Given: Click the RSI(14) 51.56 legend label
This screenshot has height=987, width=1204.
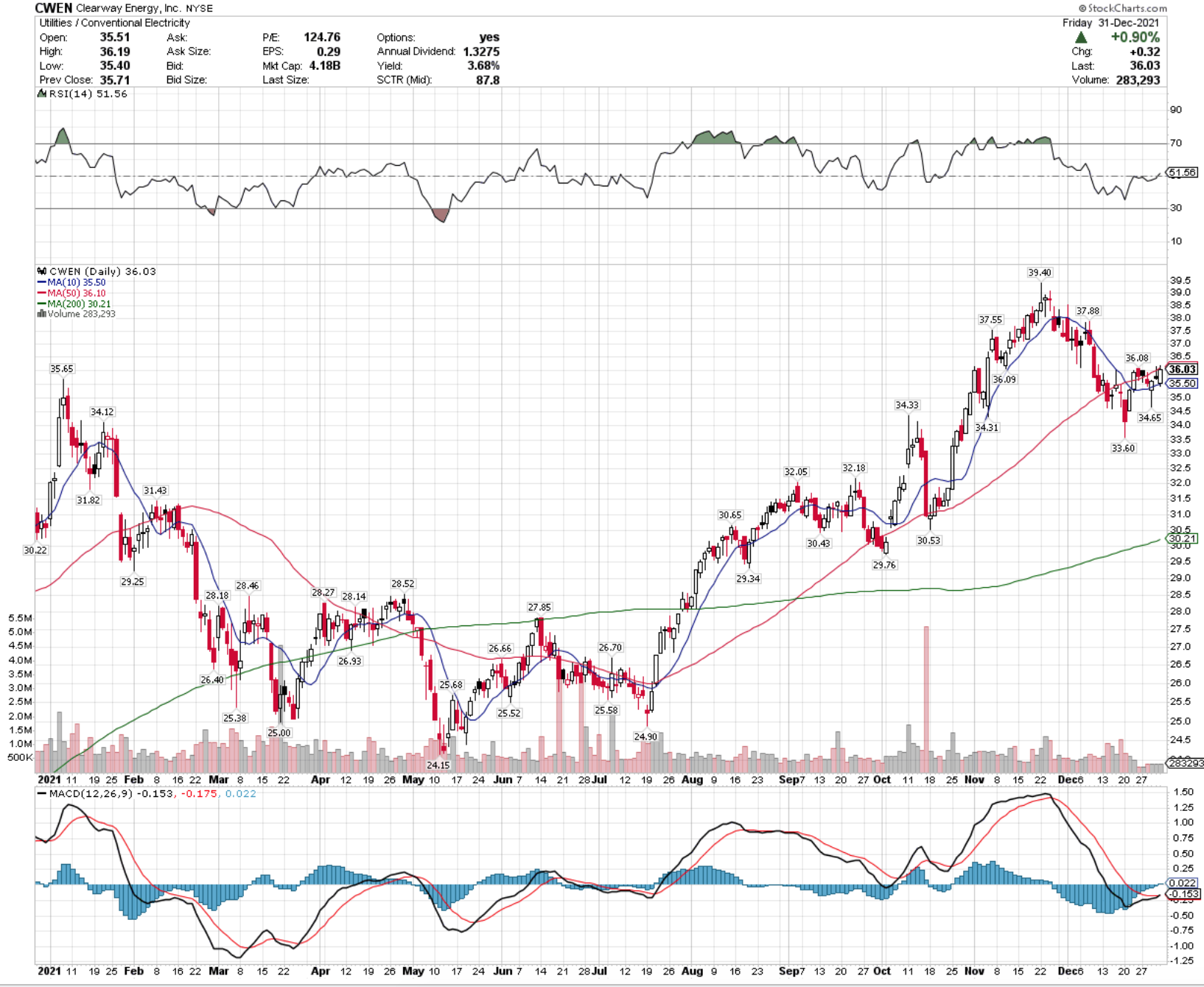Looking at the screenshot, I should click(88, 94).
